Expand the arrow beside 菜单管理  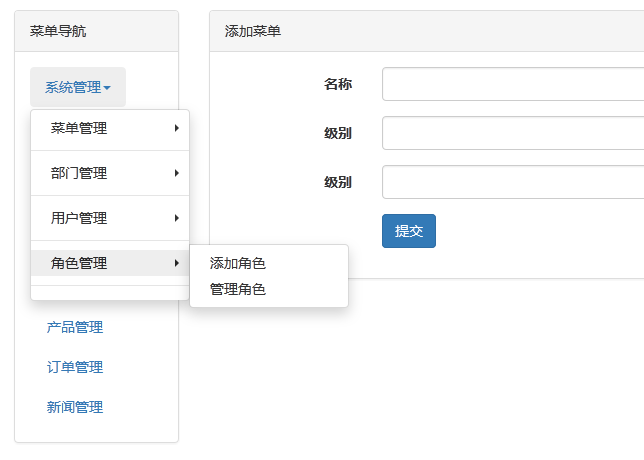[x=177, y=128]
